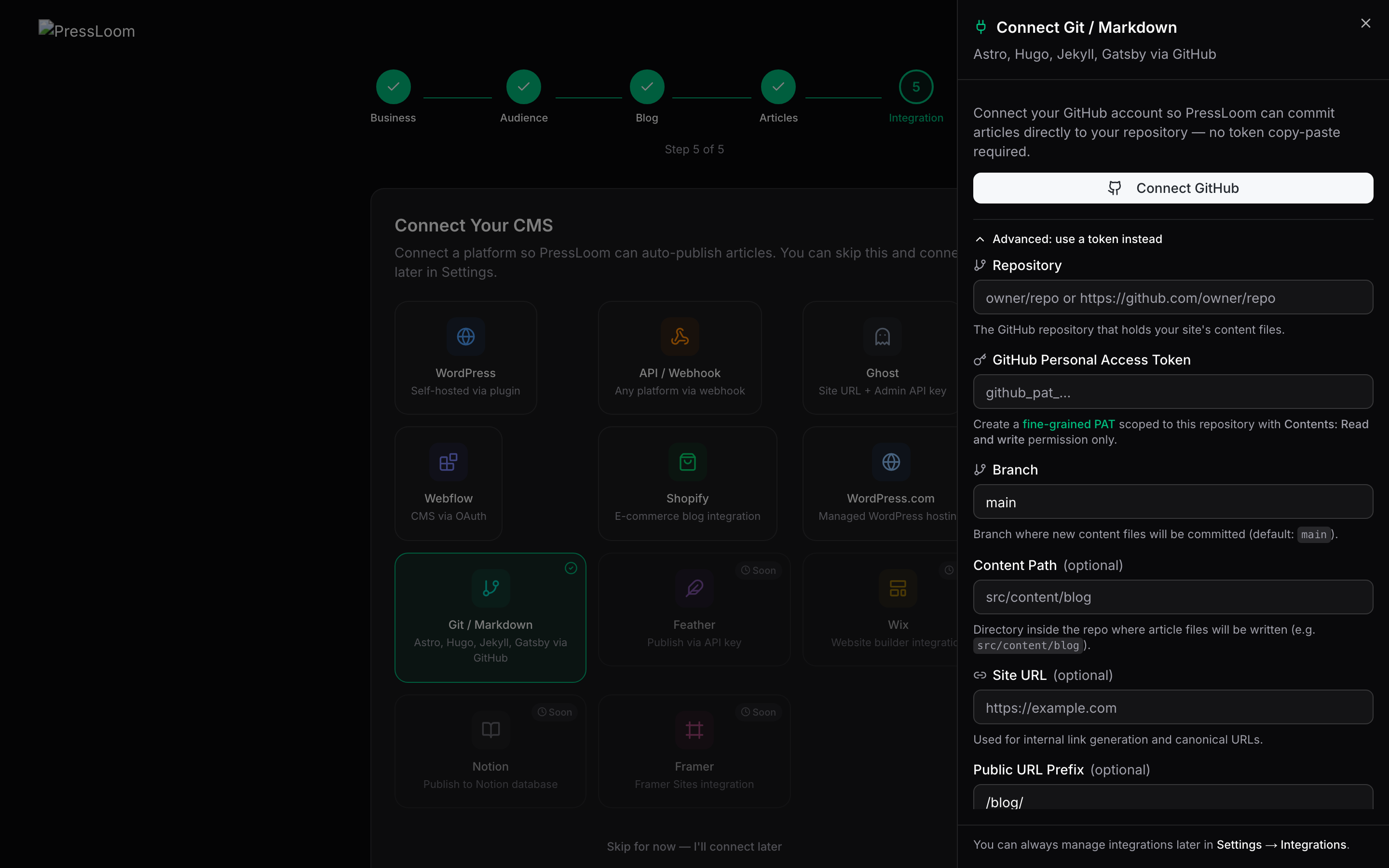Click the Connect Your CMS heading
This screenshot has height=868, width=1389.
click(x=474, y=226)
